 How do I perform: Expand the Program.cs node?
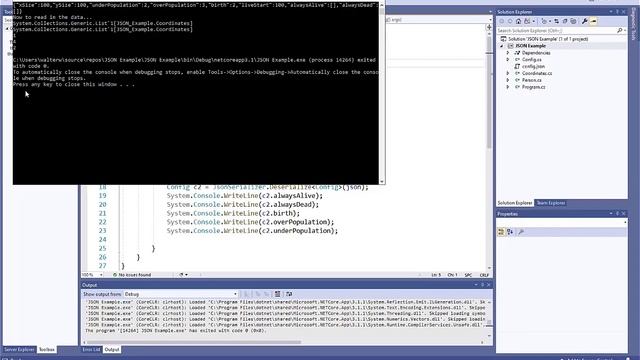(x=508, y=87)
